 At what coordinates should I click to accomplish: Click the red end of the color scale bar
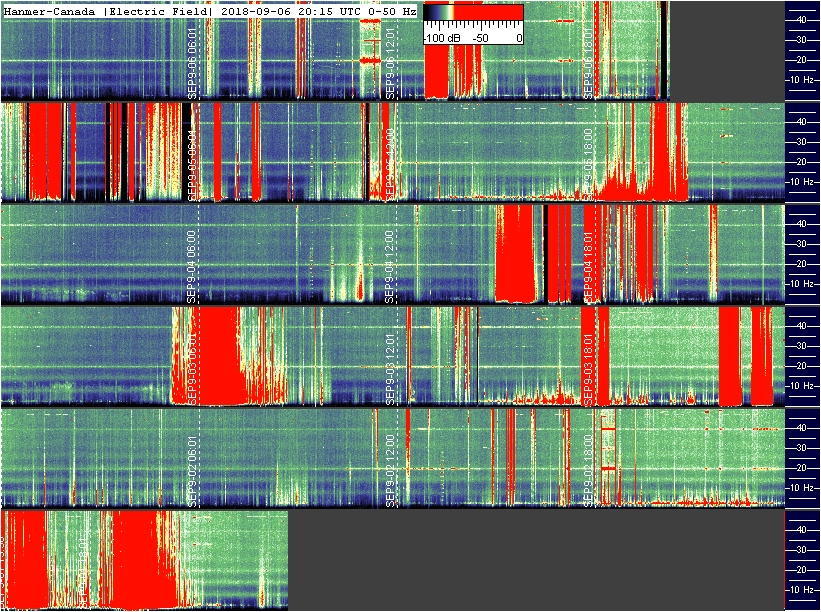[x=488, y=12]
